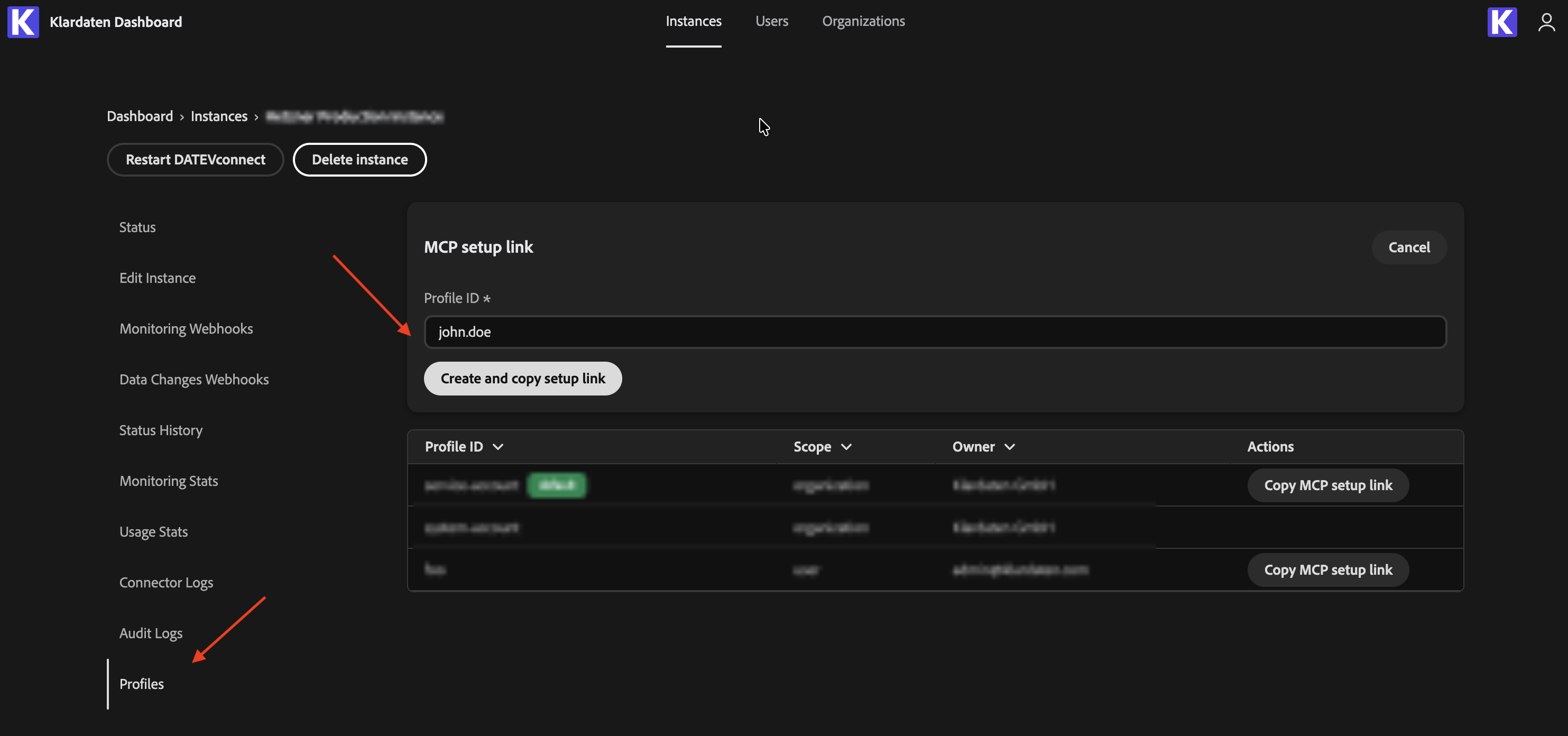Open Monitoring Webhooks in the sidebar

click(186, 329)
